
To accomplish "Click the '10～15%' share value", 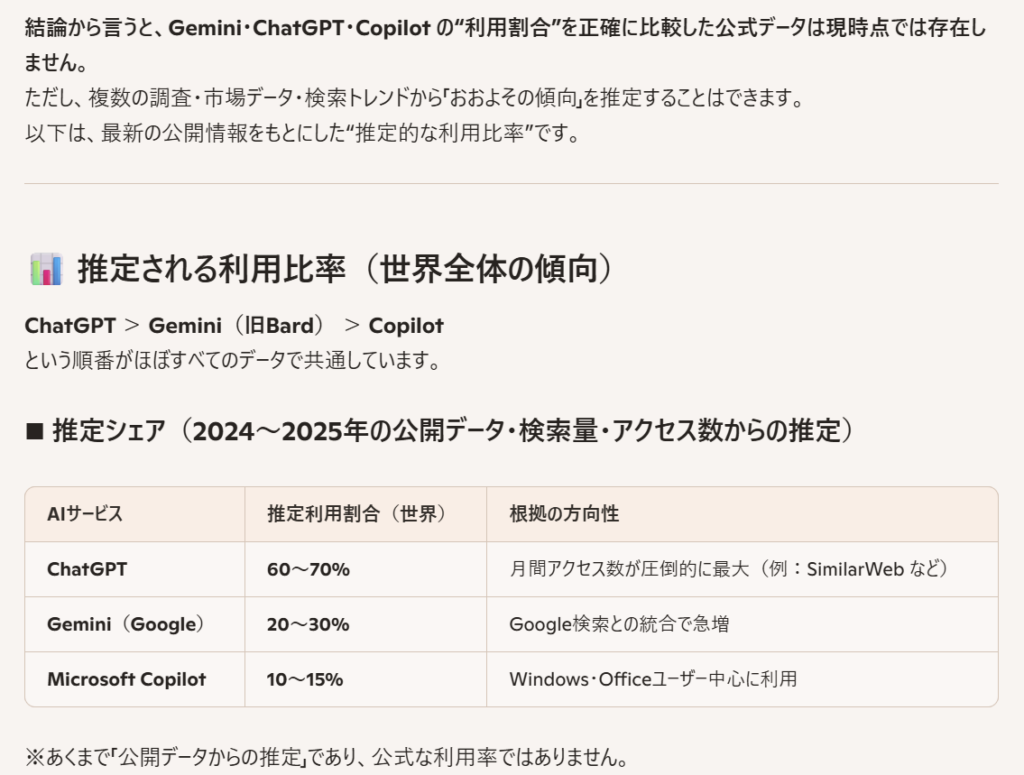I will [305, 679].
